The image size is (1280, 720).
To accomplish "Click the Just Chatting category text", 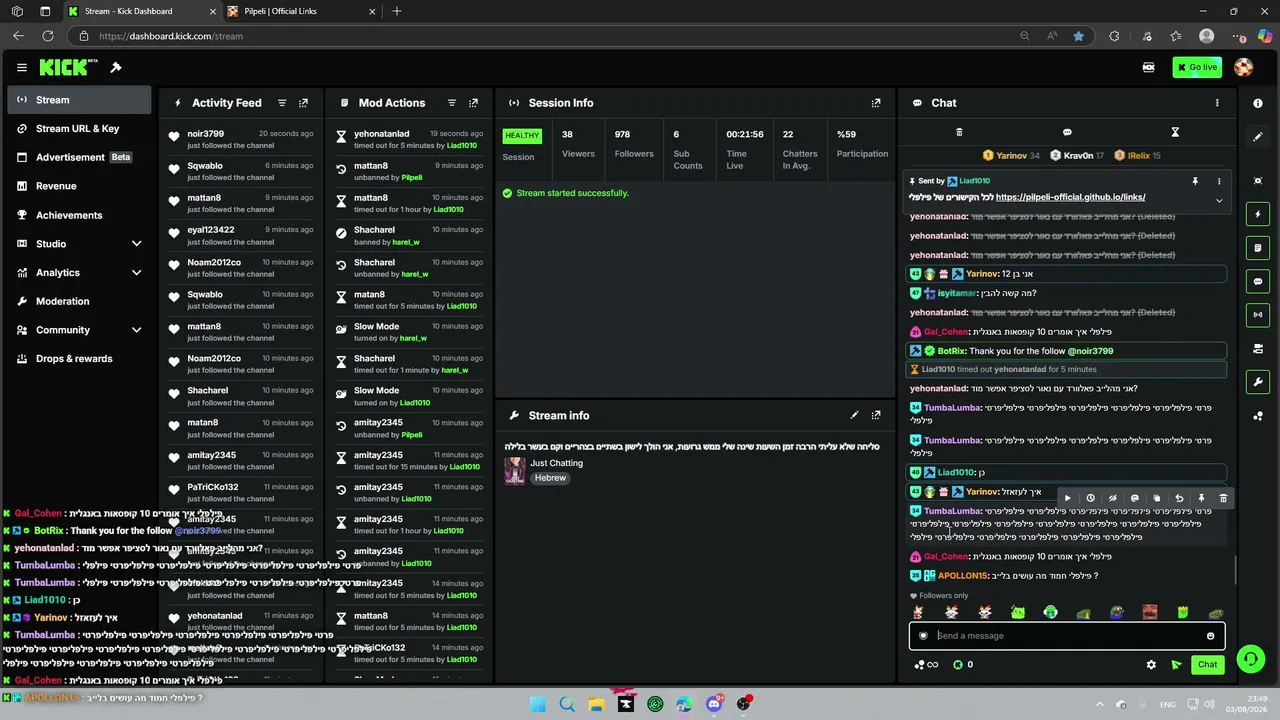I will [x=556, y=463].
